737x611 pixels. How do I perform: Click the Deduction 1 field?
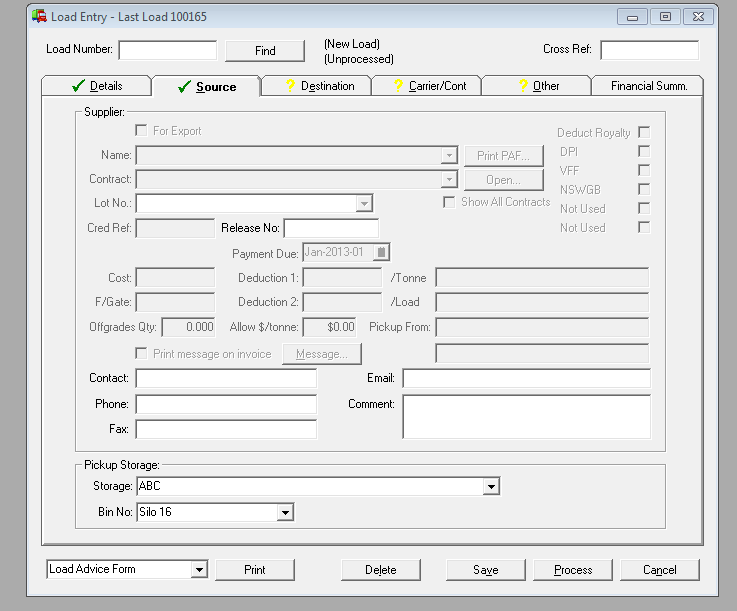[x=342, y=278]
